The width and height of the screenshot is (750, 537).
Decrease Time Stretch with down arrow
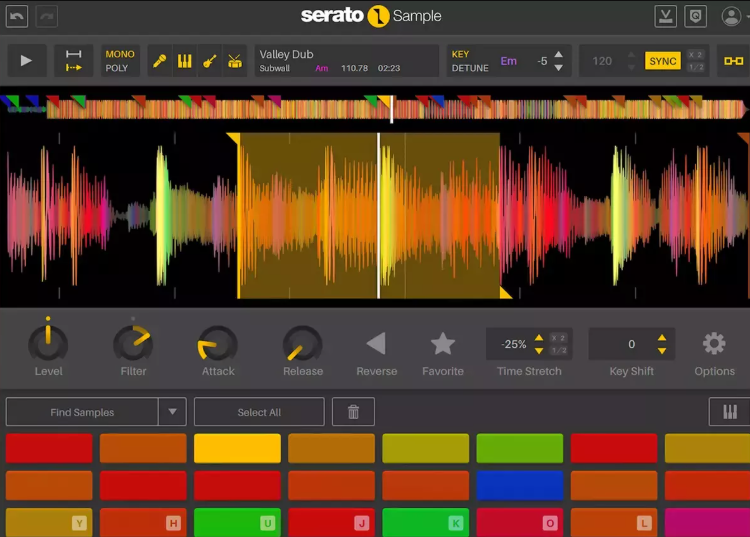[x=539, y=351]
